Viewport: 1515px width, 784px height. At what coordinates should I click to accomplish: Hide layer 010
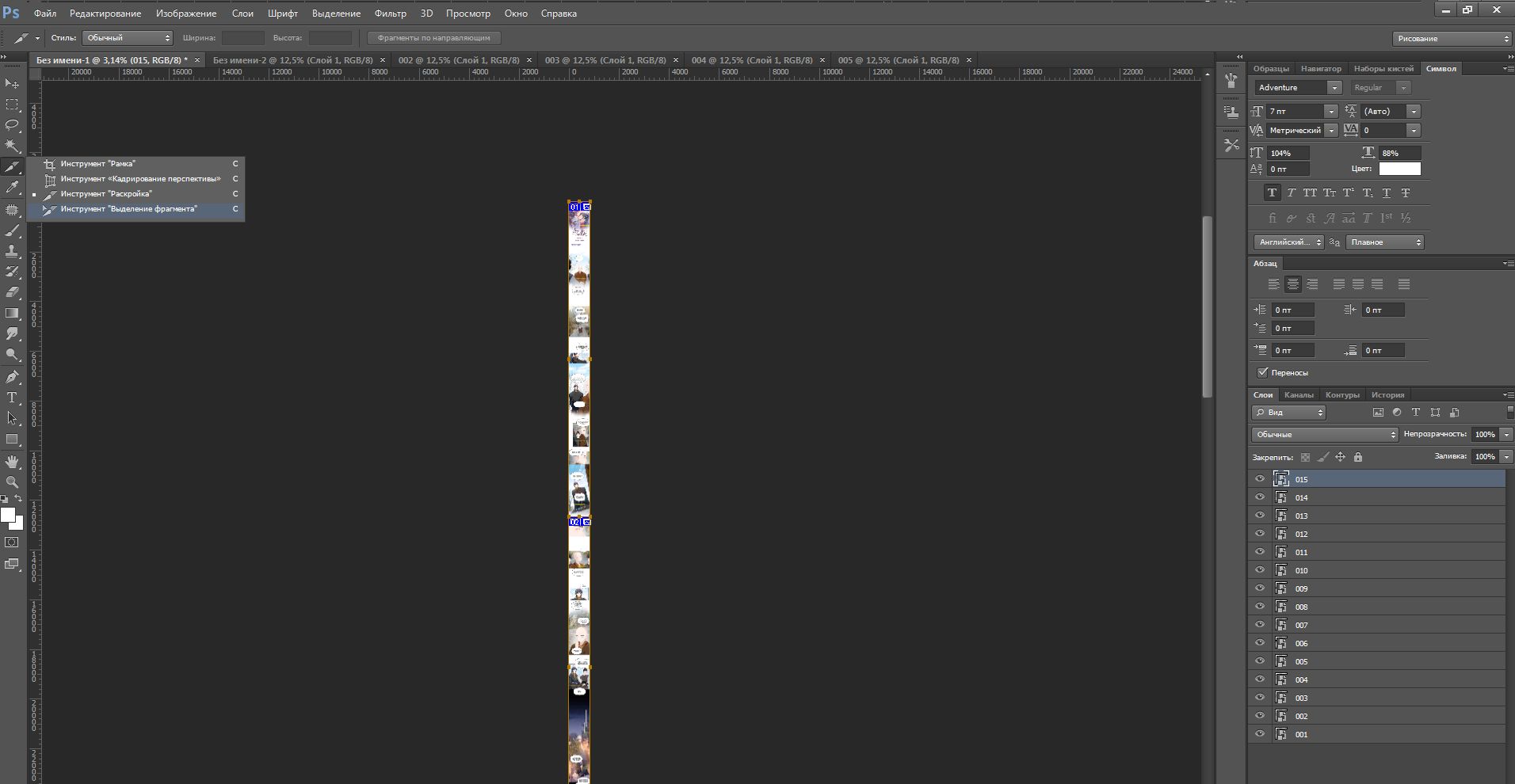[x=1260, y=569]
